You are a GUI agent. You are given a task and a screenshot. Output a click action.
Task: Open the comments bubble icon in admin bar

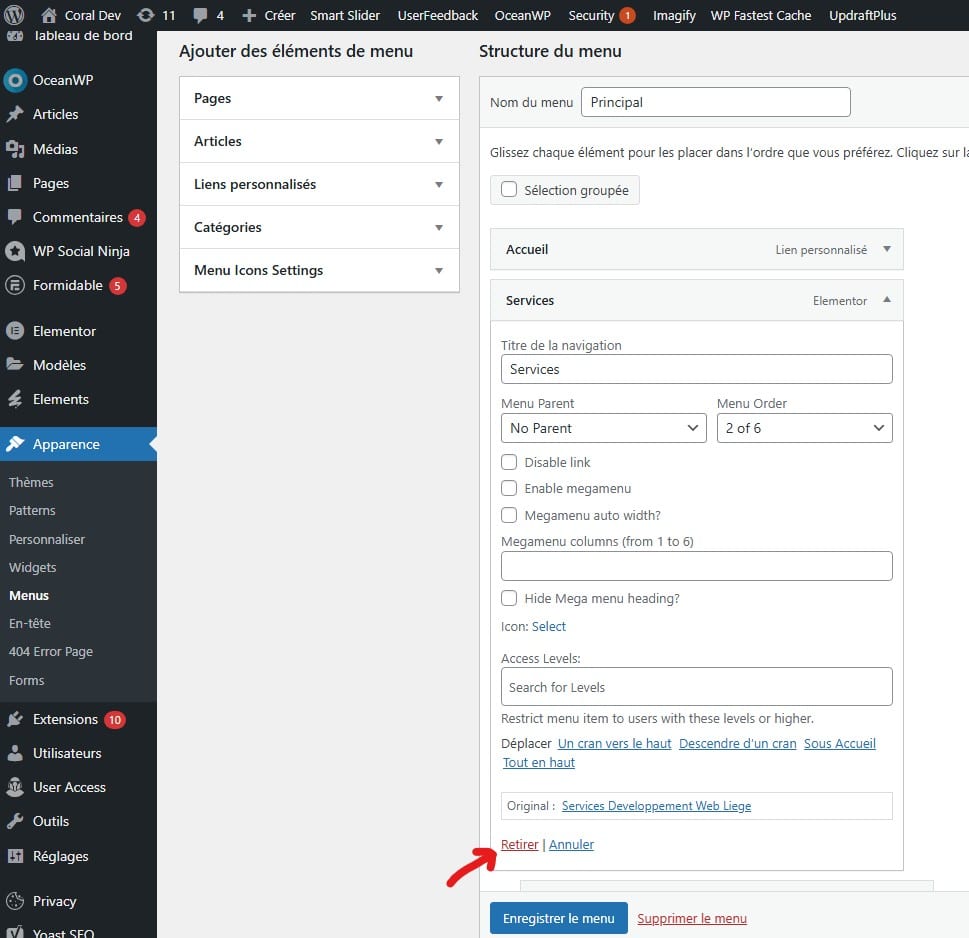[200, 15]
